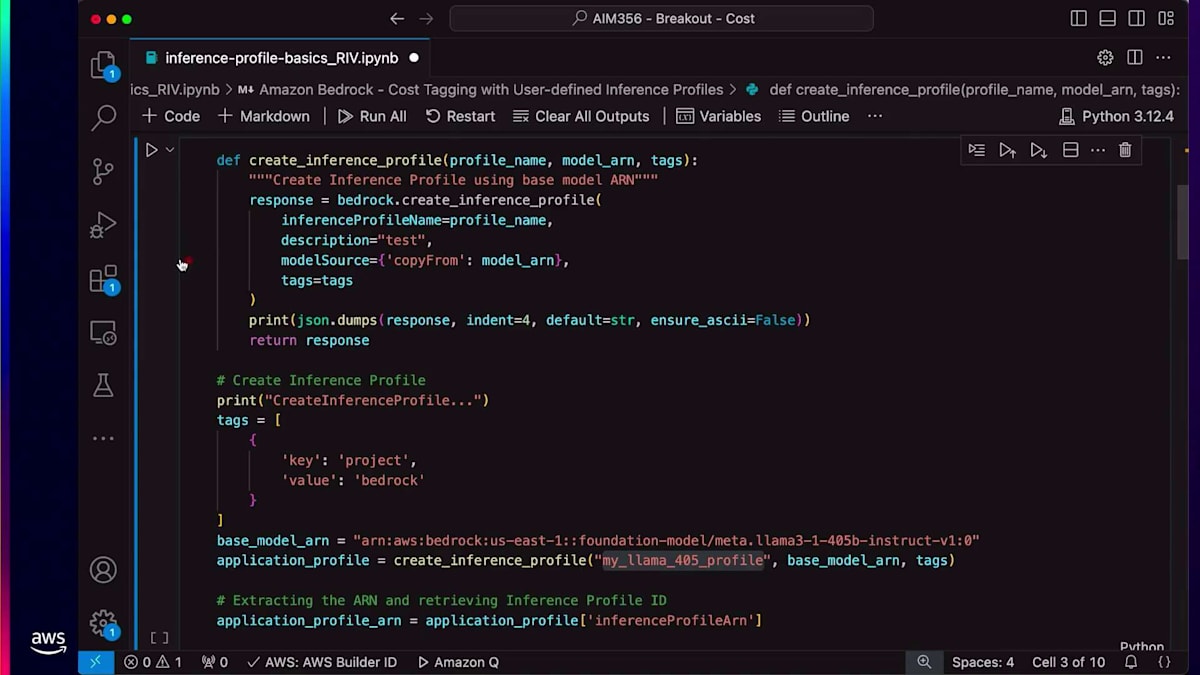Restart the notebook kernel
This screenshot has height=675, width=1200.
coord(460,116)
